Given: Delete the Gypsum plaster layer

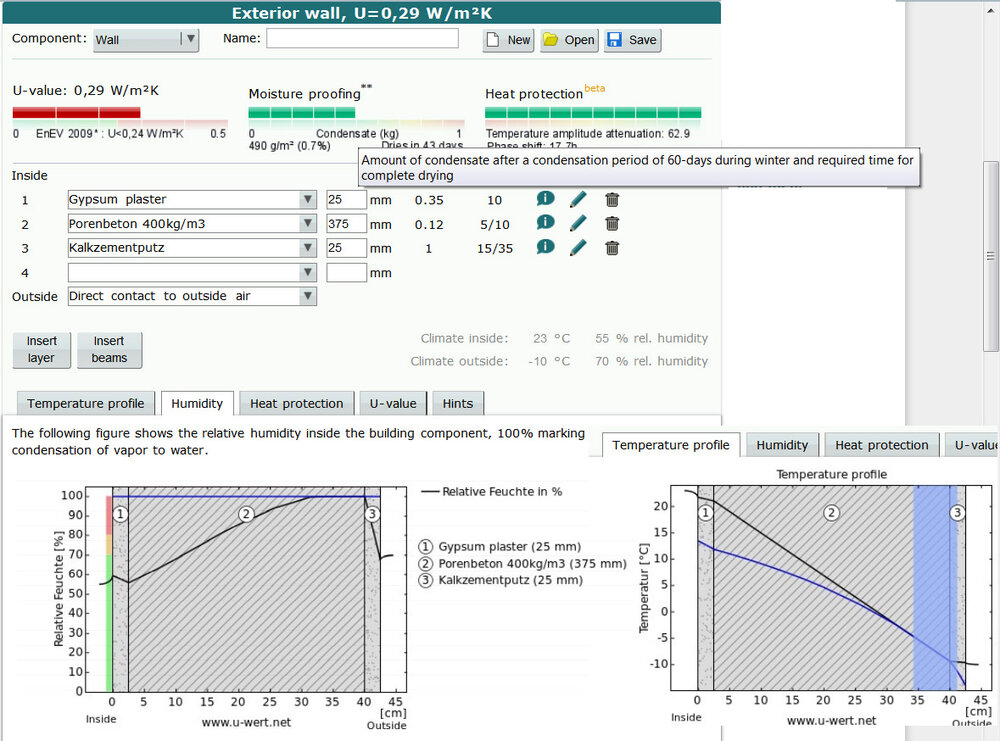Looking at the screenshot, I should click(x=612, y=200).
